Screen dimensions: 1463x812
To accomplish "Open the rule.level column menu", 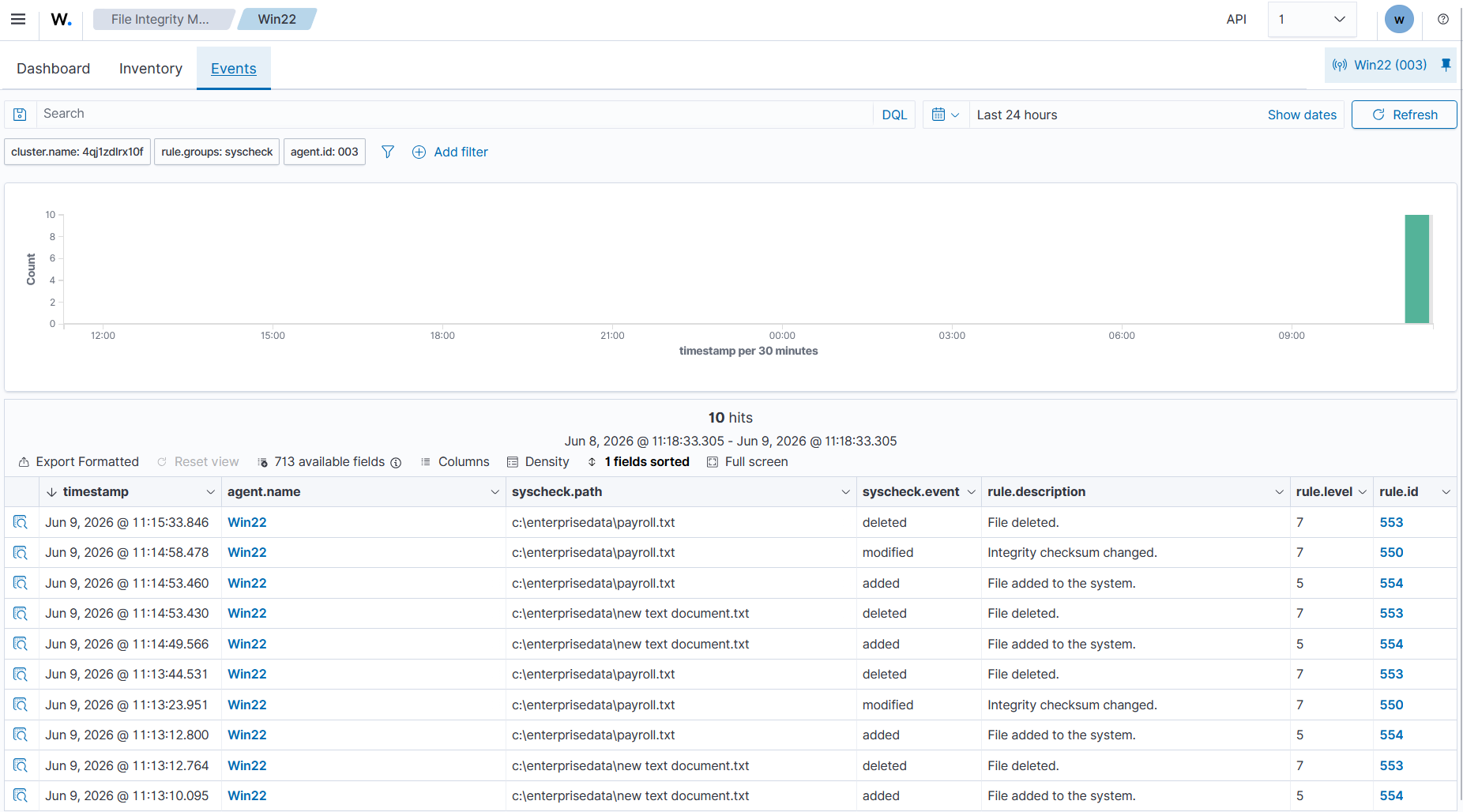I will coord(1363,492).
